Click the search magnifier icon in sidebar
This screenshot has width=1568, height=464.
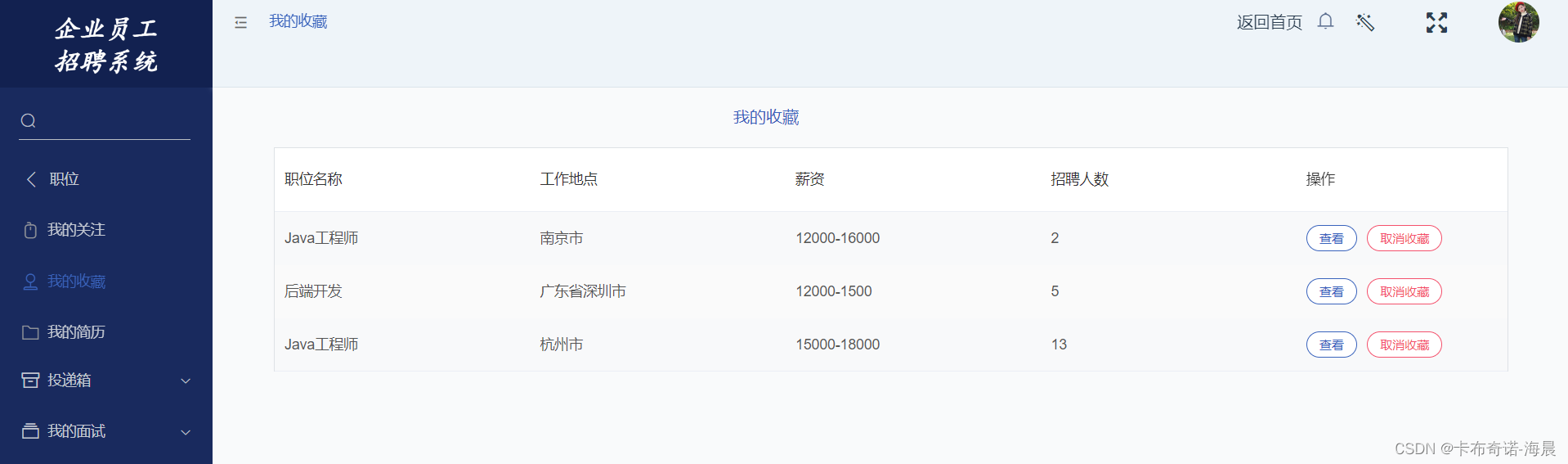point(29,121)
